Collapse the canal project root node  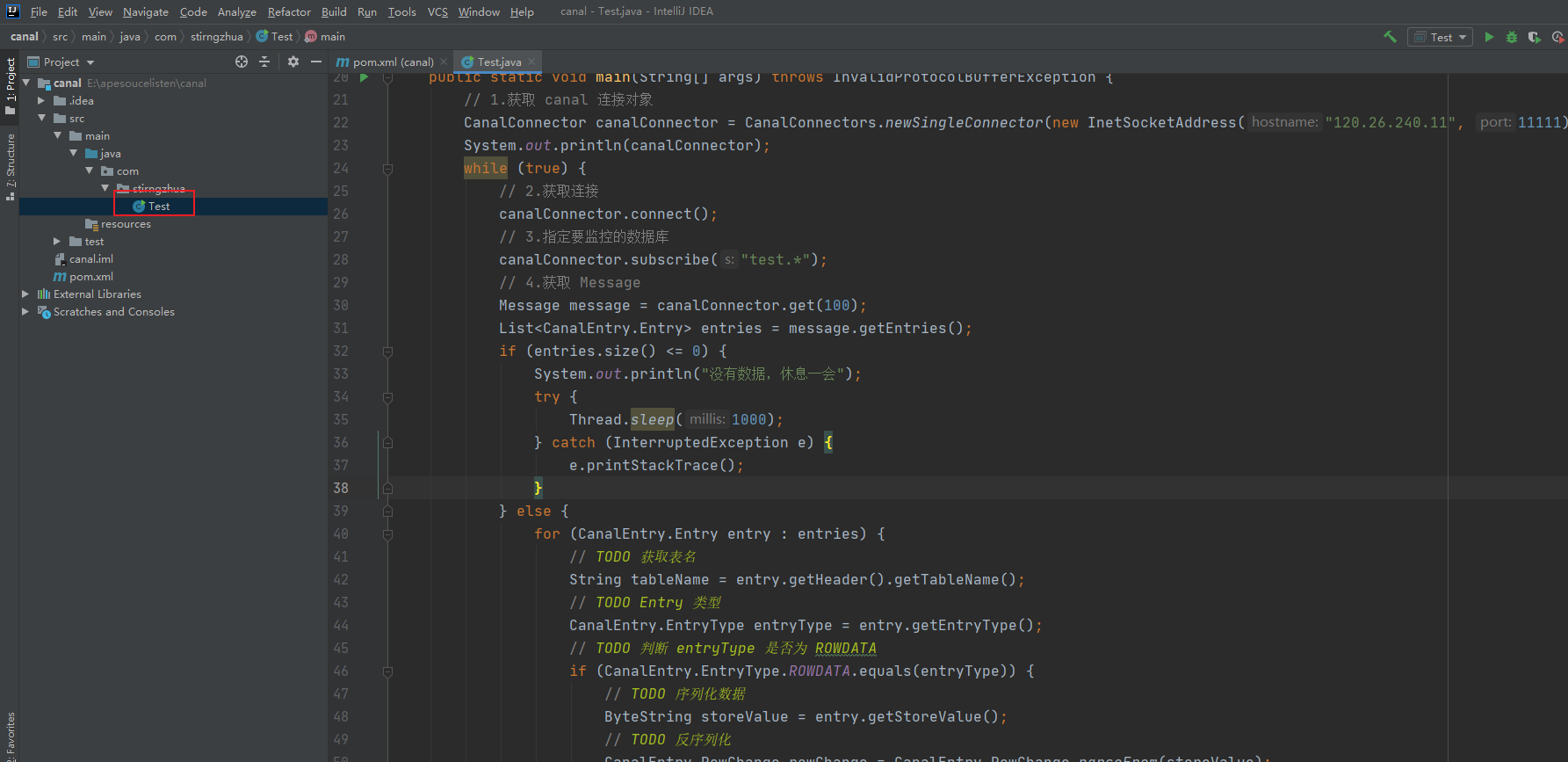coord(26,83)
